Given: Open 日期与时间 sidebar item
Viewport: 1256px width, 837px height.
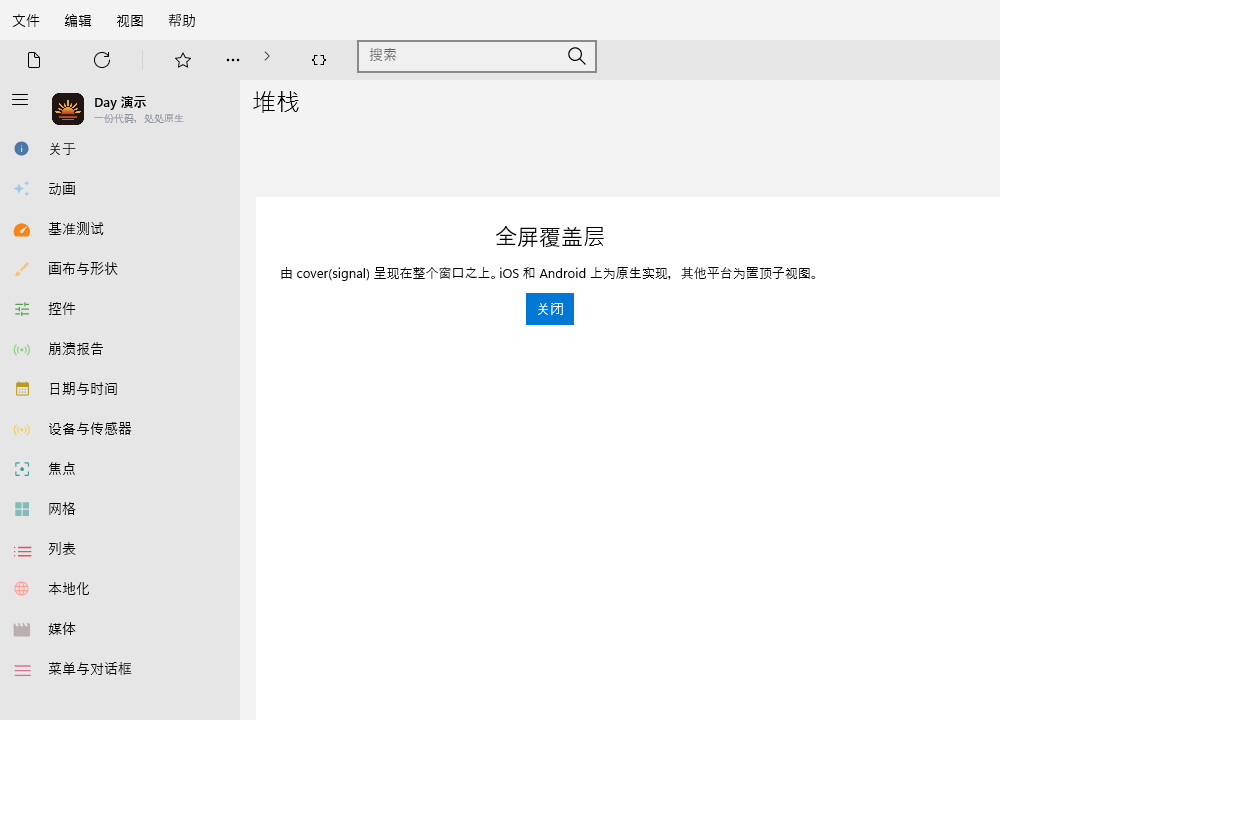Looking at the screenshot, I should click(x=120, y=389).
